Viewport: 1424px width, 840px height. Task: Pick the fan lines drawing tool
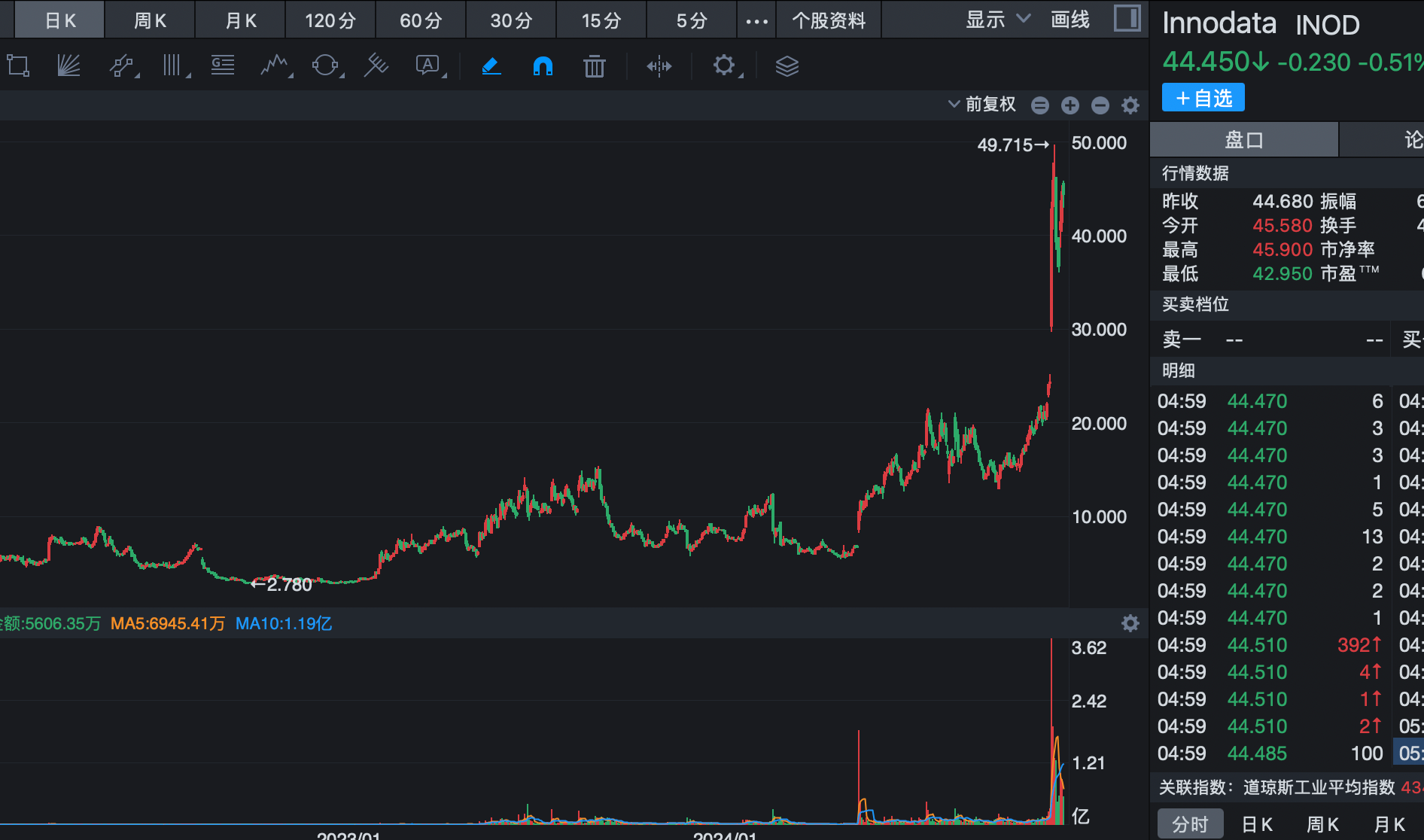(68, 66)
